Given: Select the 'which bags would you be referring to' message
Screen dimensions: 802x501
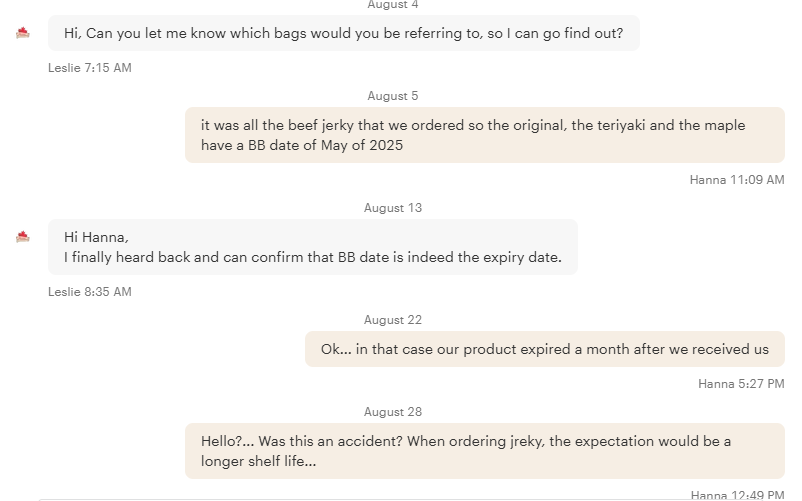Looking at the screenshot, I should point(343,33).
